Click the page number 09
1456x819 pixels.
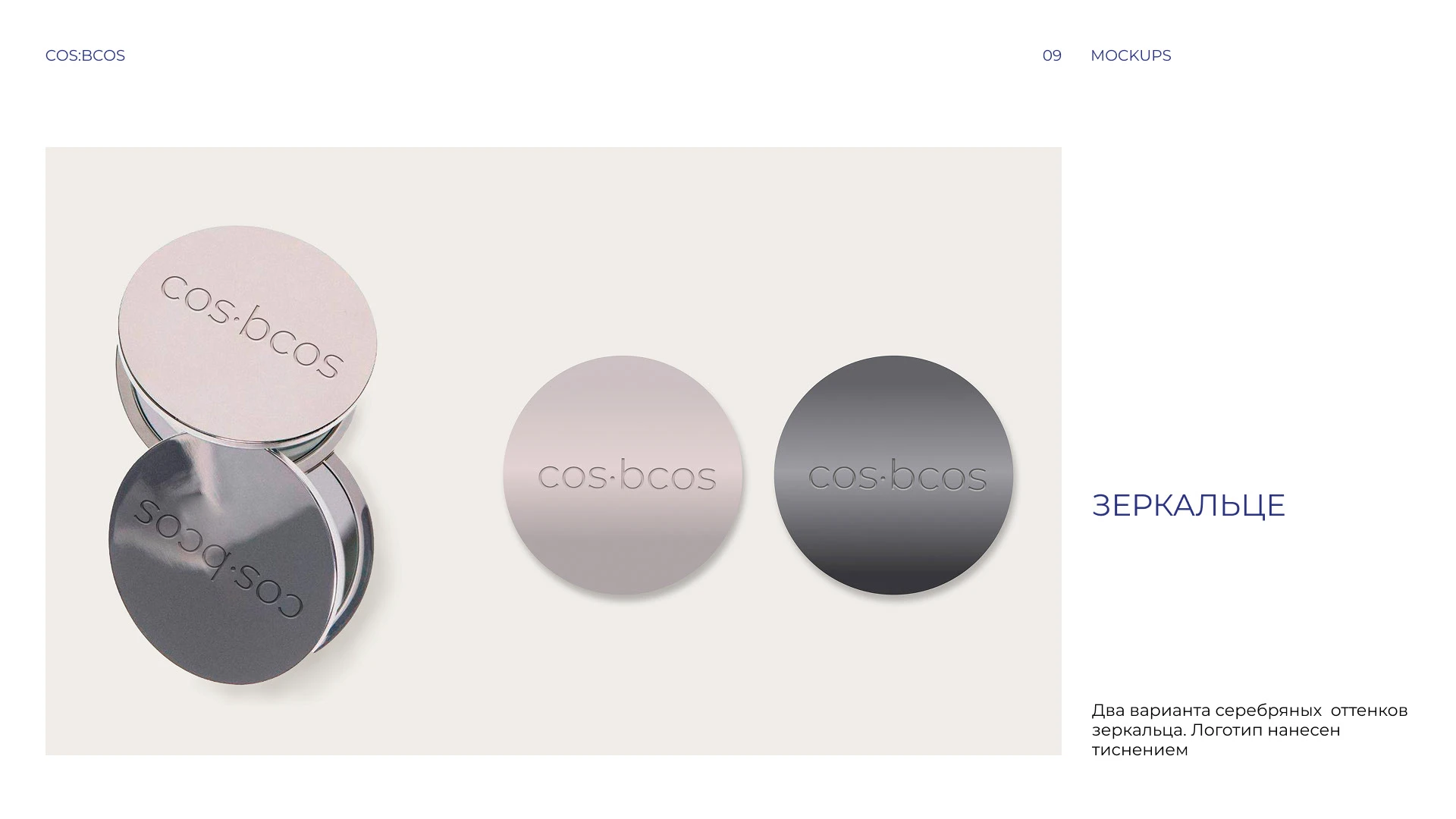click(x=1052, y=55)
